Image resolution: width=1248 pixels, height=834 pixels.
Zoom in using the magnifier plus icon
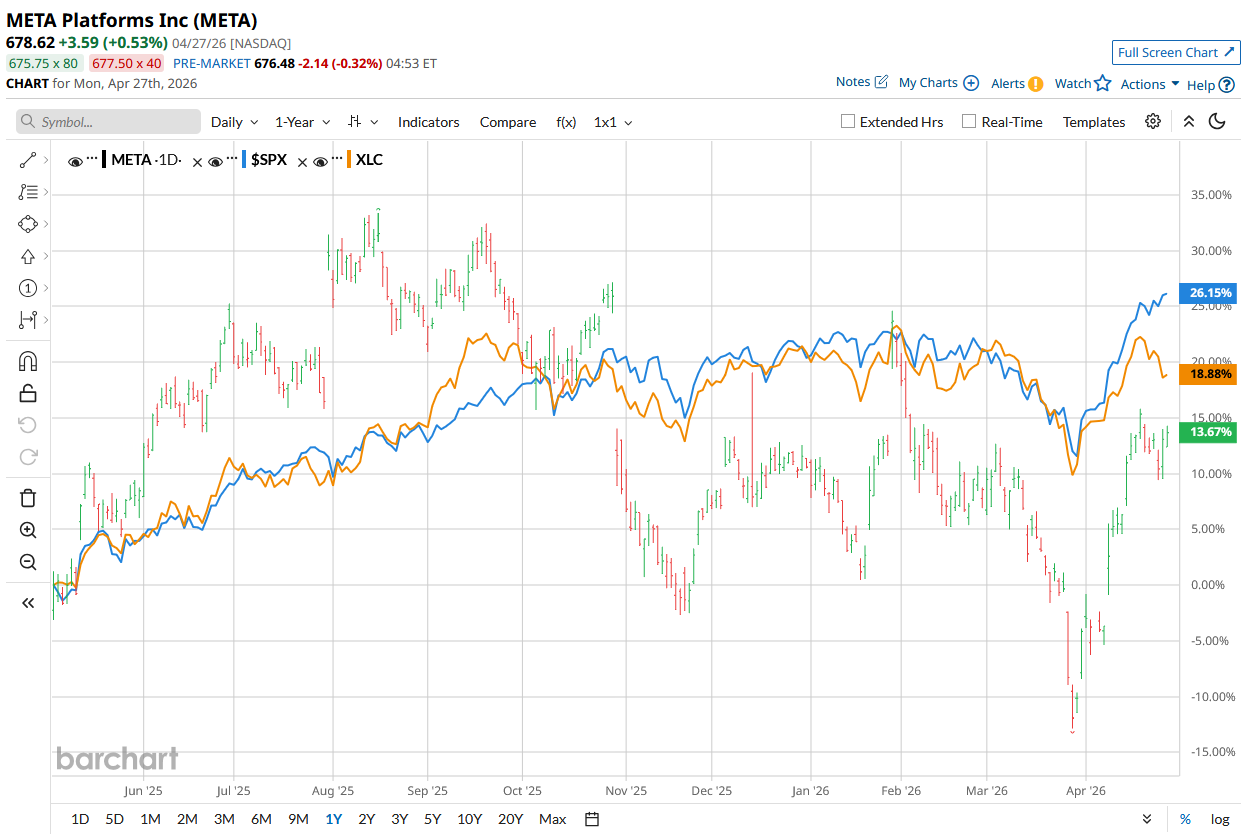[28, 530]
